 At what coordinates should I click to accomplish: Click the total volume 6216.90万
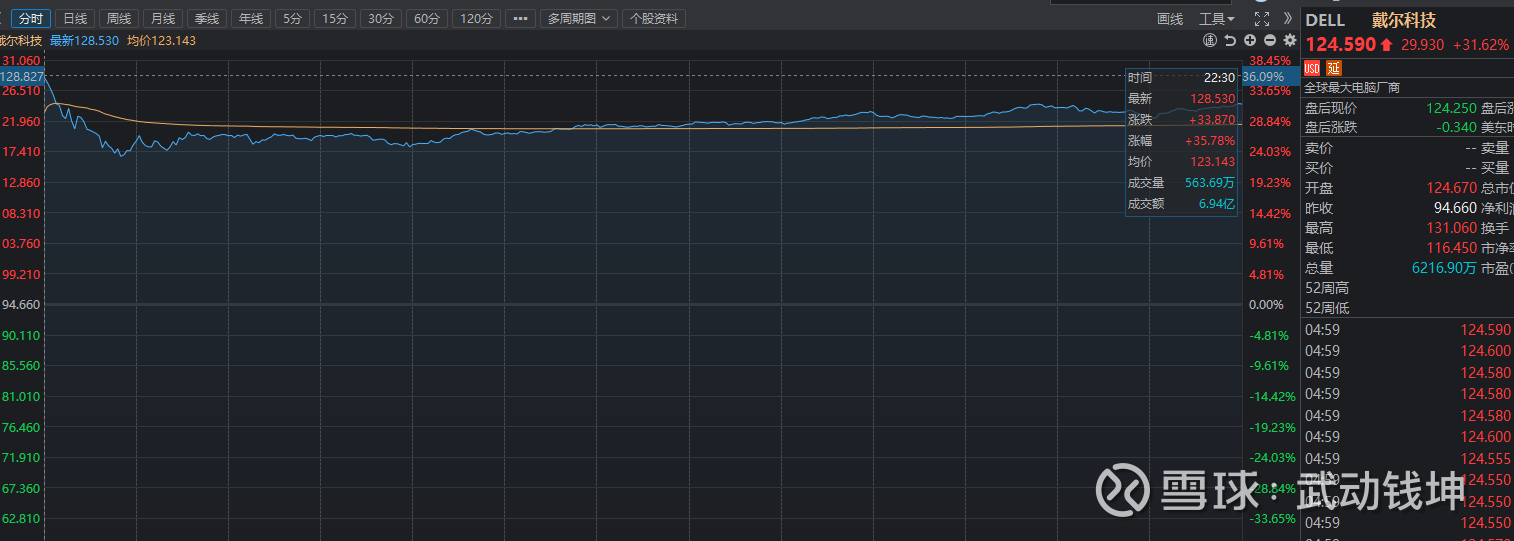(x=1444, y=268)
